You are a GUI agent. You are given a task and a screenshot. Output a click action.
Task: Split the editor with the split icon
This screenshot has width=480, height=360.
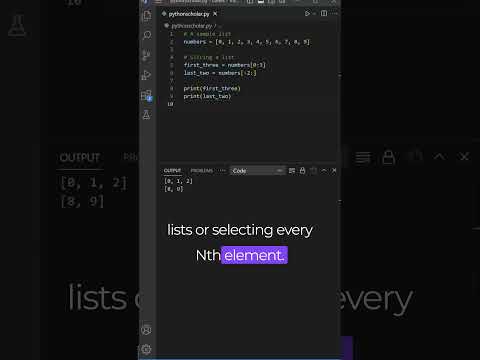[324, 13]
